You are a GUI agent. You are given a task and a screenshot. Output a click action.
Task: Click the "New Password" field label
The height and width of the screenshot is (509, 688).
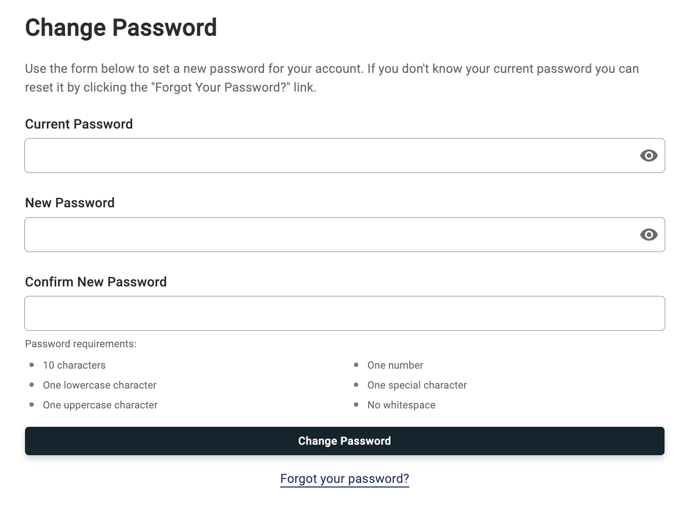70,203
